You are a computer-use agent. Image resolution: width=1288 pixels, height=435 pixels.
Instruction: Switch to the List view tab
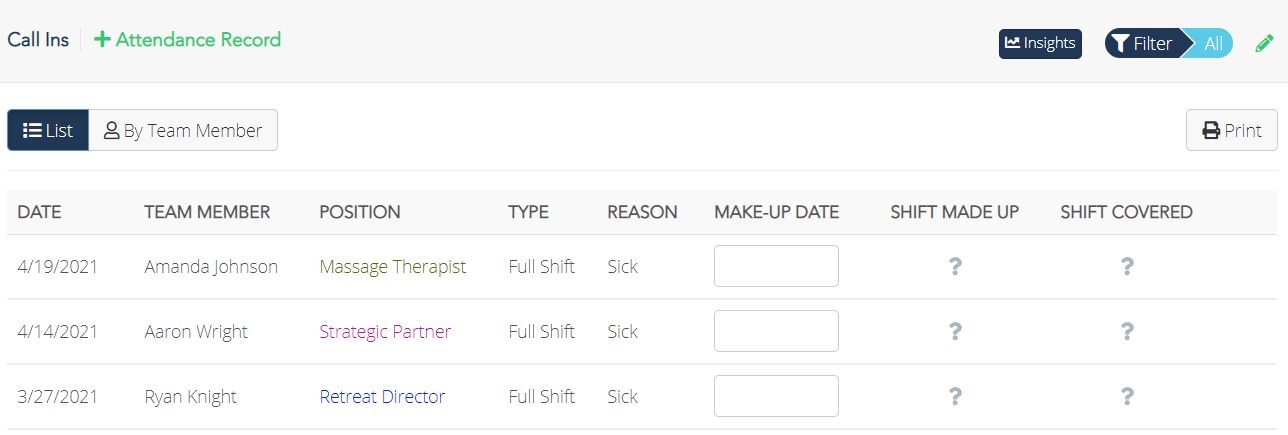pos(48,131)
